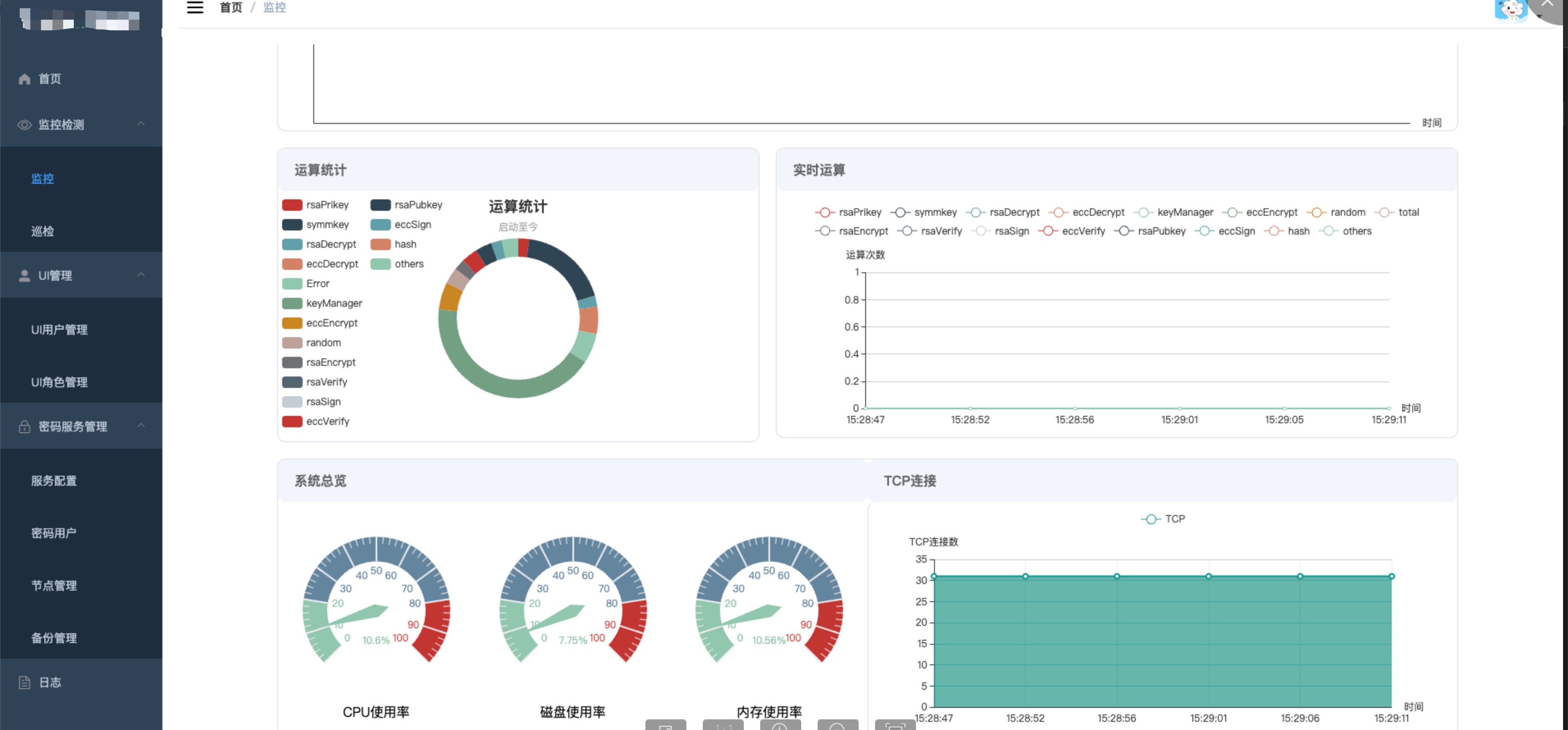
Task: Click the 运算次数 axis label
Action: coord(865,255)
